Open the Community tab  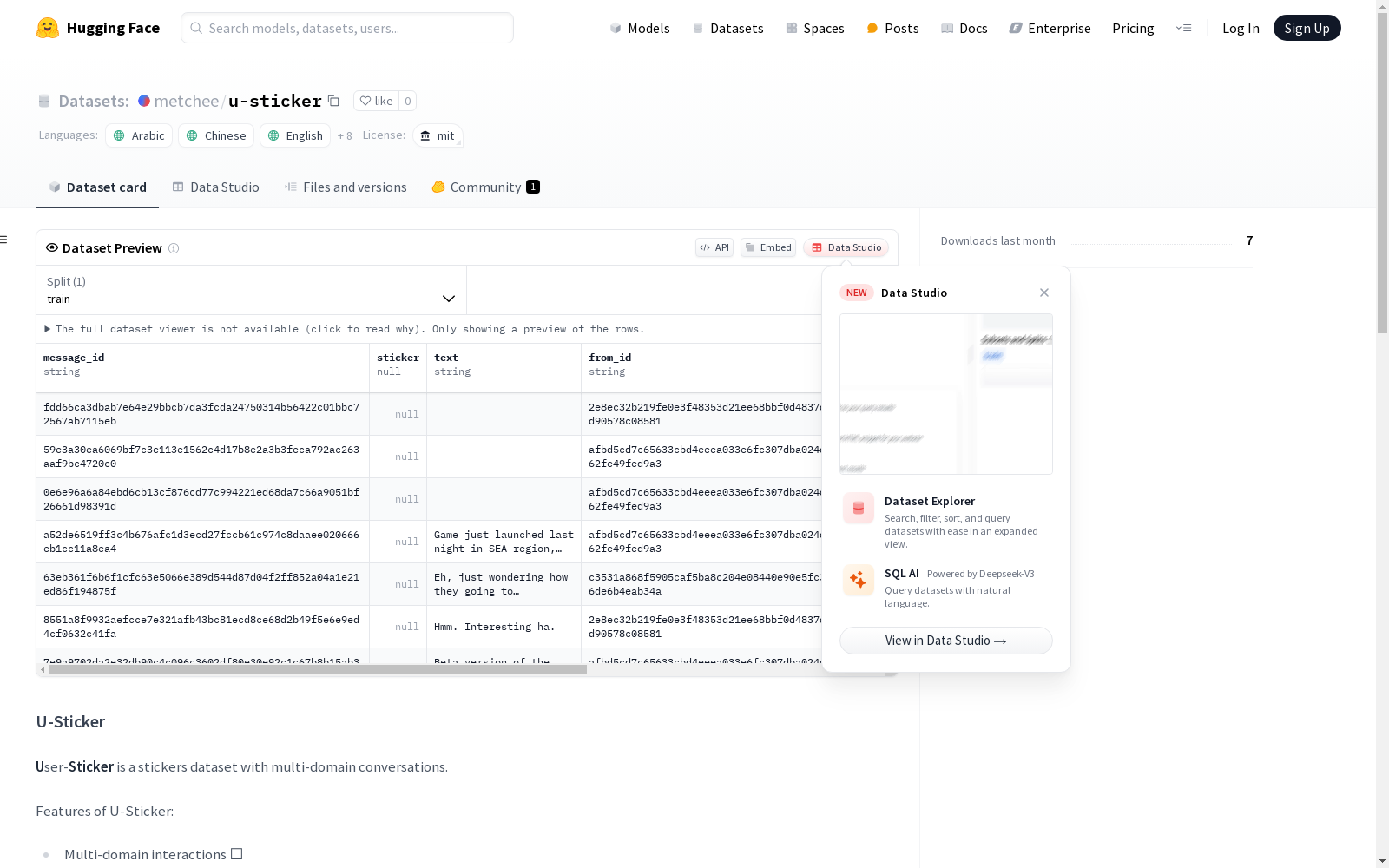(486, 187)
